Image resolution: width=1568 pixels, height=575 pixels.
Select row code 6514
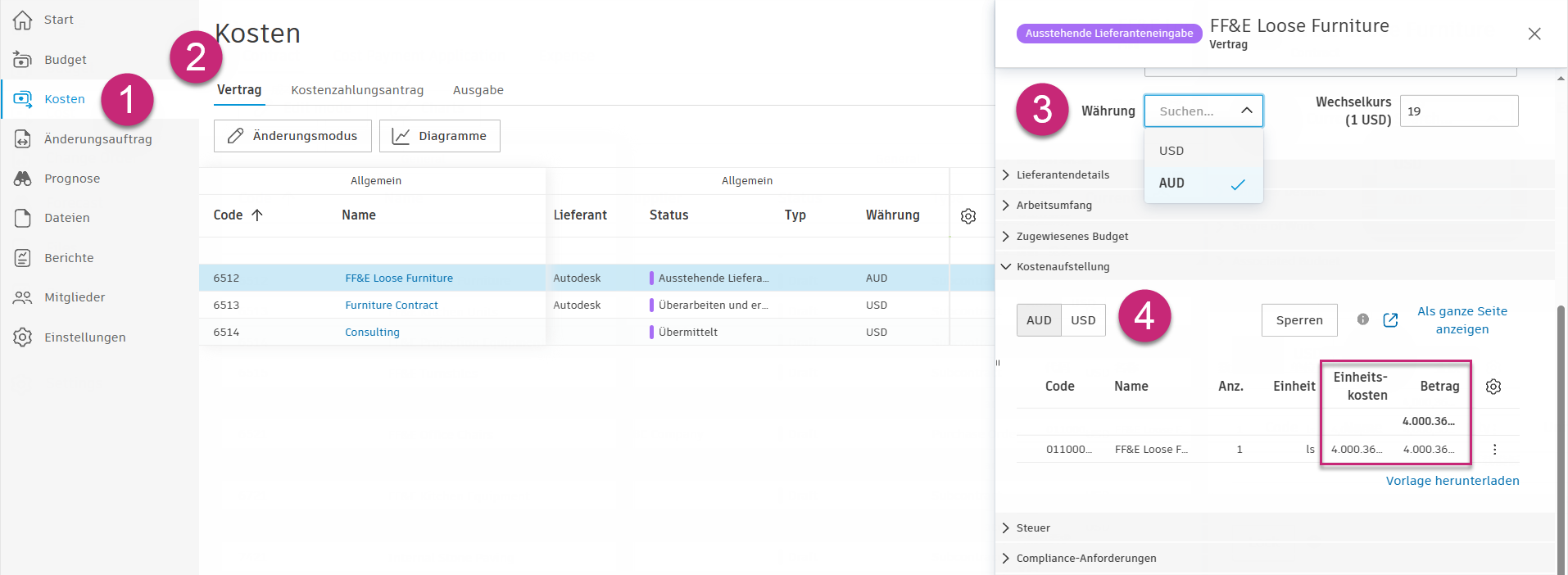pos(226,332)
